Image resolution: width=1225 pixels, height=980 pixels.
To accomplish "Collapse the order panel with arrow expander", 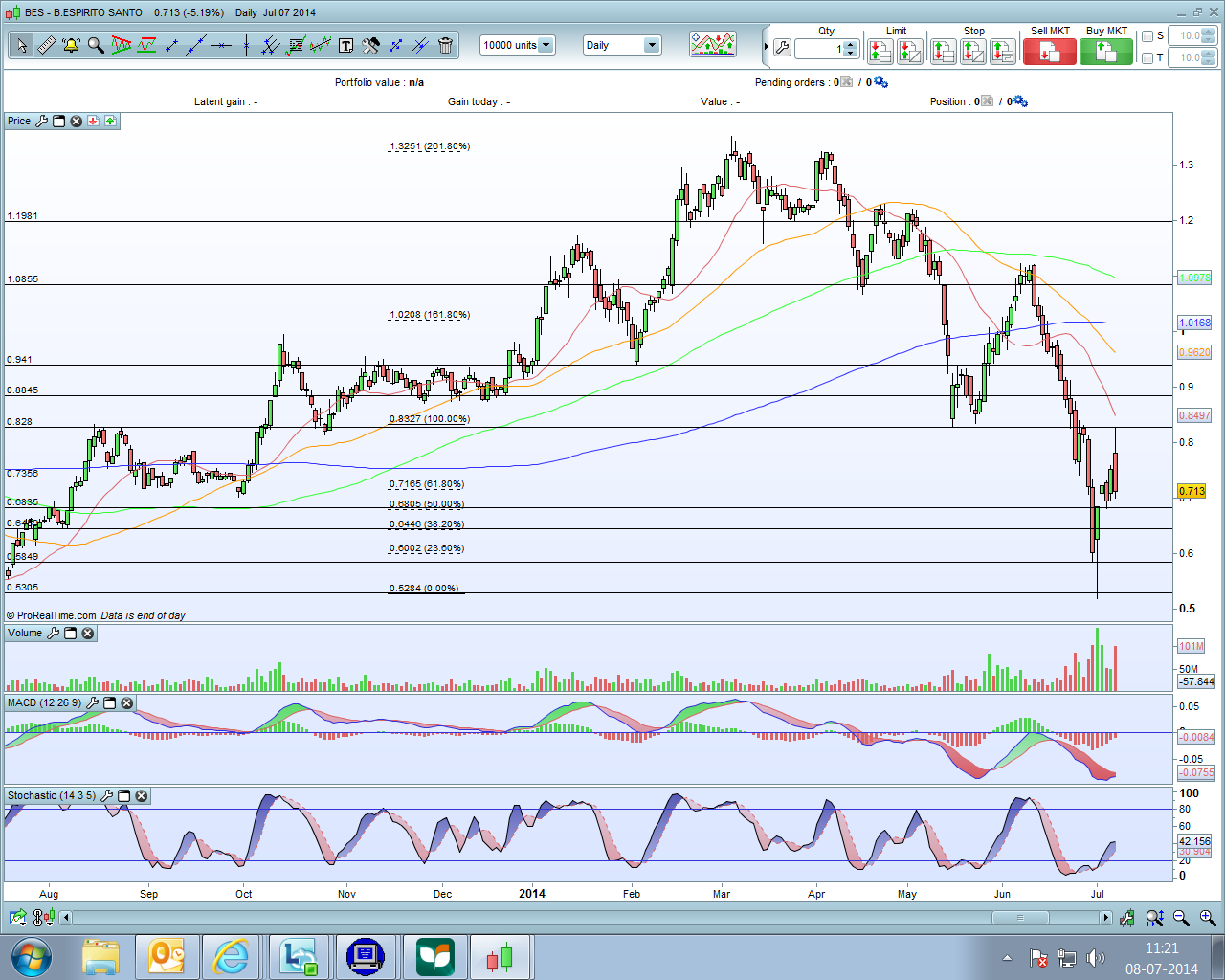I will pyautogui.click(x=766, y=46).
